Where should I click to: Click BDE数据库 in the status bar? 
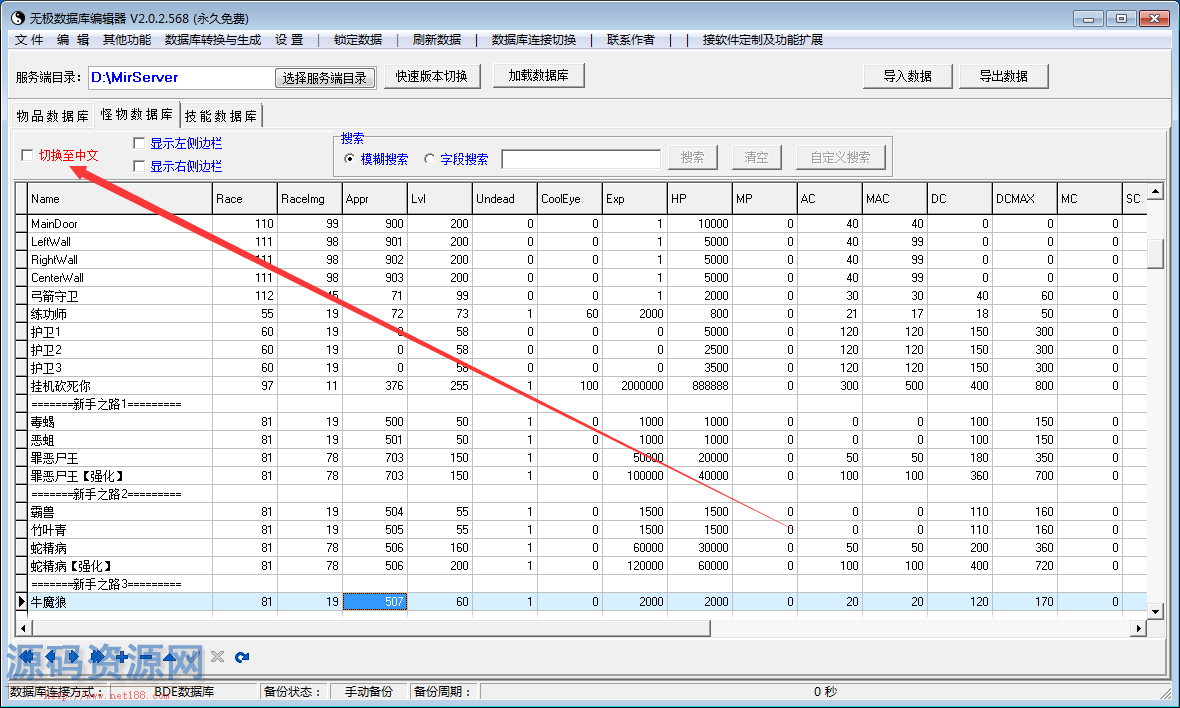point(184,691)
